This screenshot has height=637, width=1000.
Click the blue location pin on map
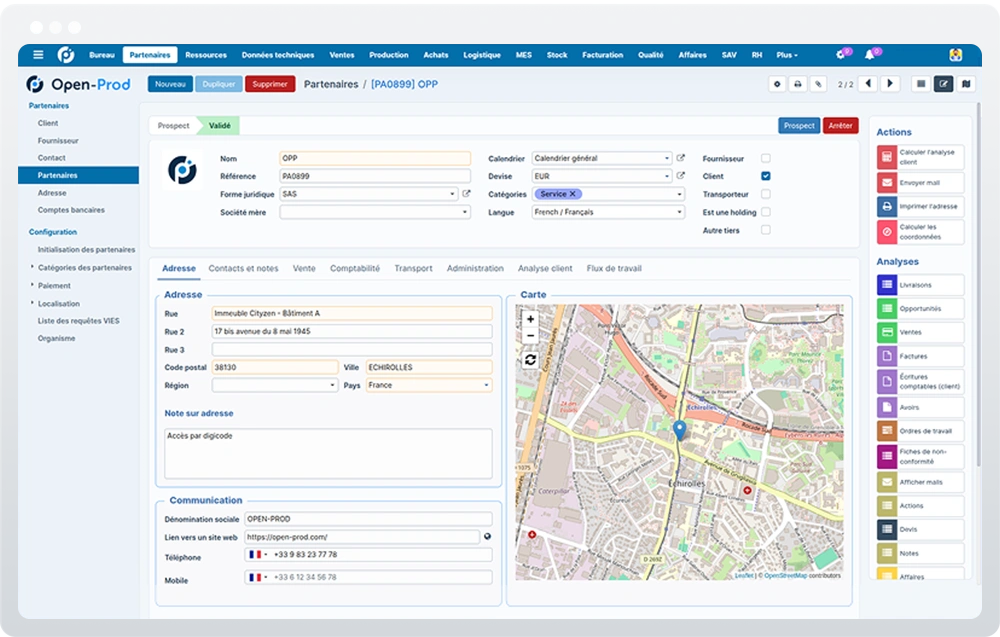coord(680,430)
